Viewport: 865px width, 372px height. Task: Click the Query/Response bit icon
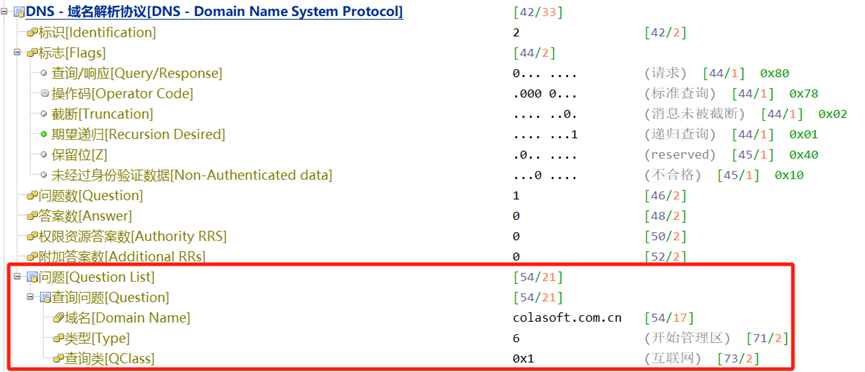[44, 73]
